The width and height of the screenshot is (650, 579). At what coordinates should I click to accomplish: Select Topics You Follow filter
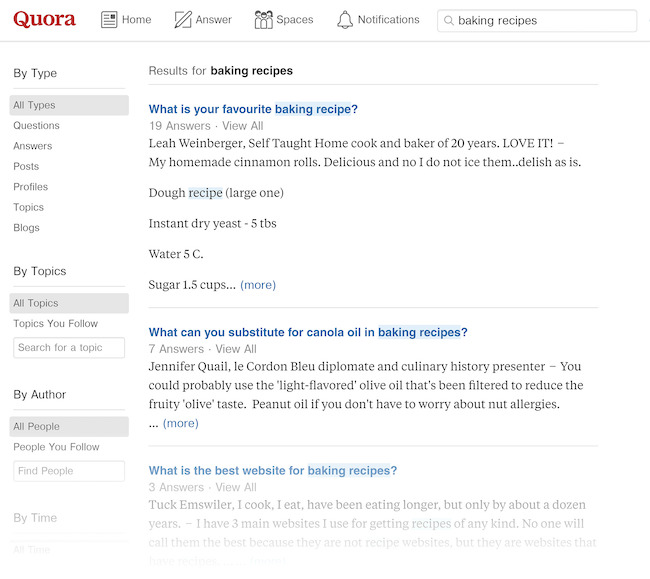pyautogui.click(x=56, y=324)
